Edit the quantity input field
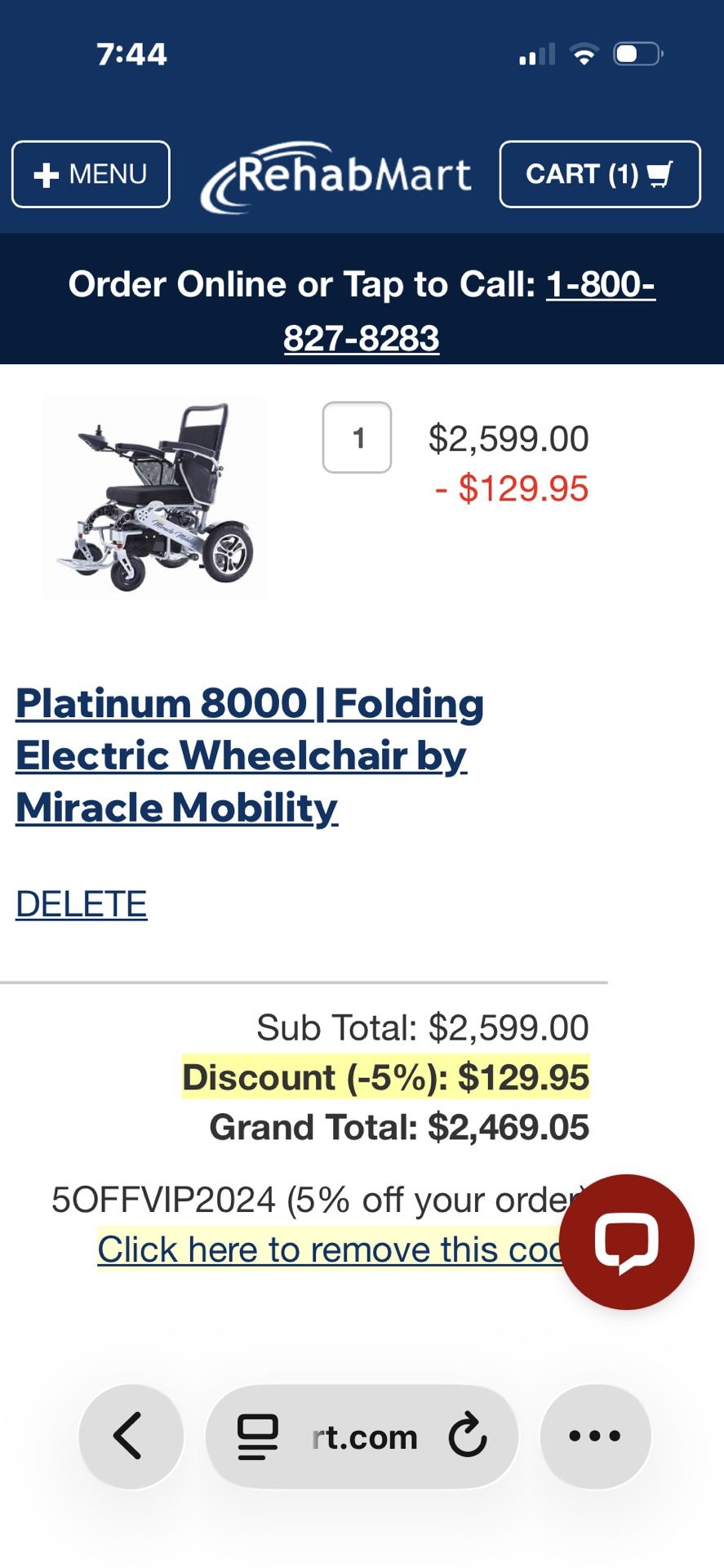 (x=358, y=438)
